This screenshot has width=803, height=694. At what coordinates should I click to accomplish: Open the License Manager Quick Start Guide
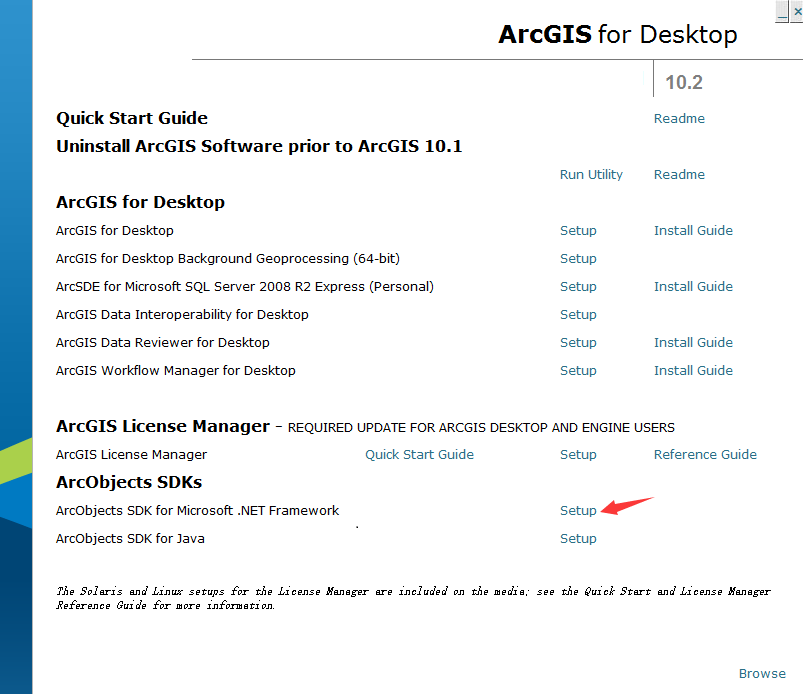(419, 454)
